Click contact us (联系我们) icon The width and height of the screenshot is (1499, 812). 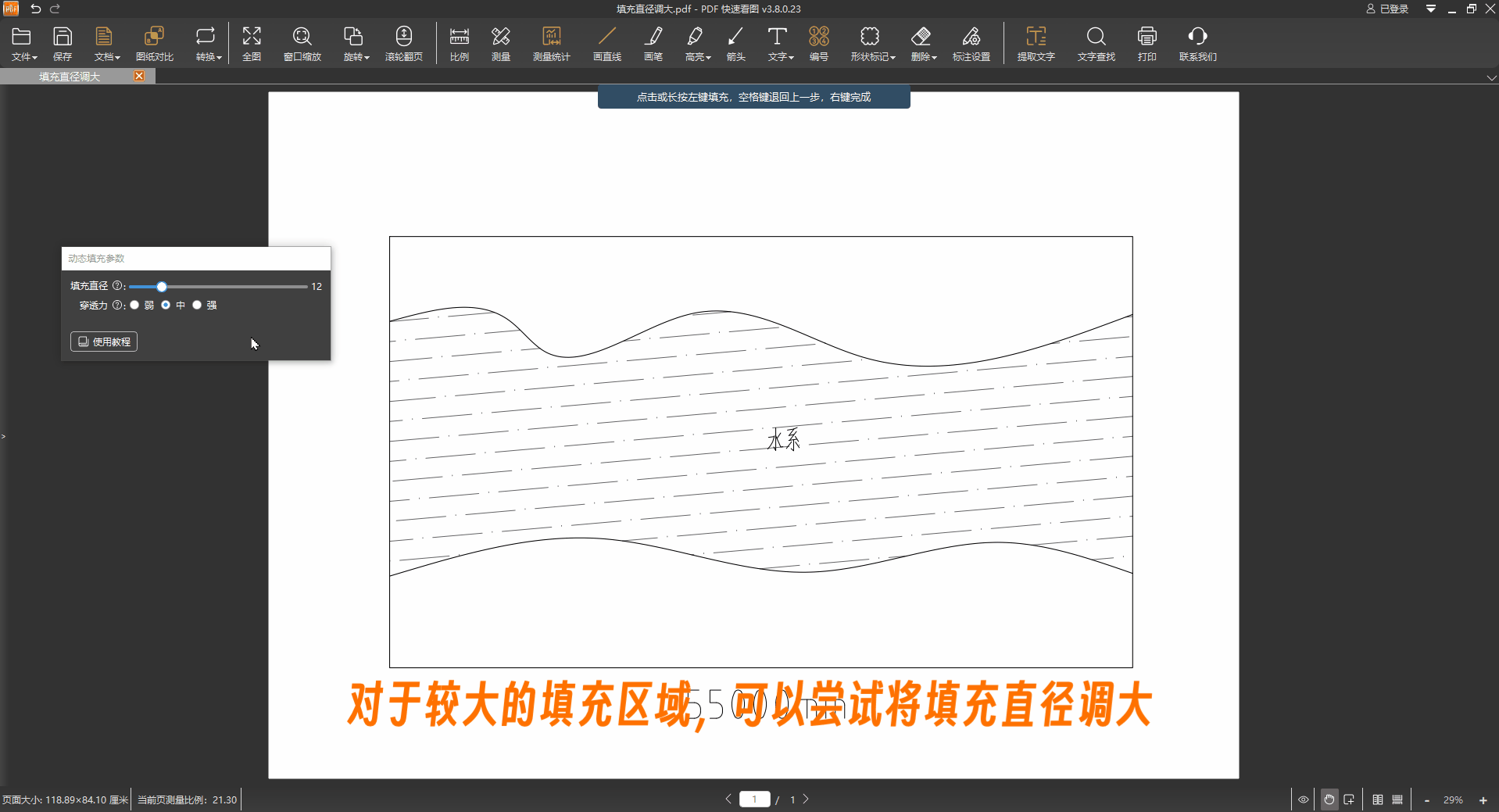[x=1198, y=44]
